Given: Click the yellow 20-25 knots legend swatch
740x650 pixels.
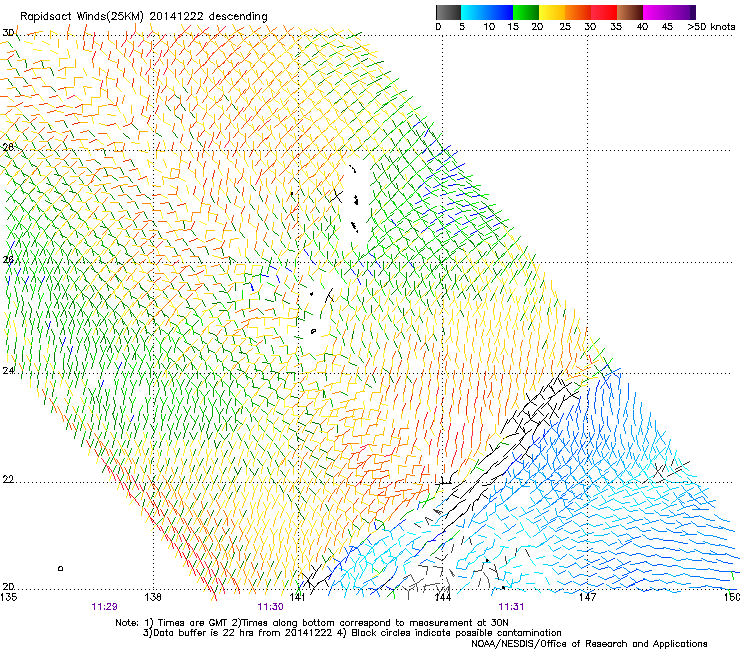Looking at the screenshot, I should pos(552,12).
